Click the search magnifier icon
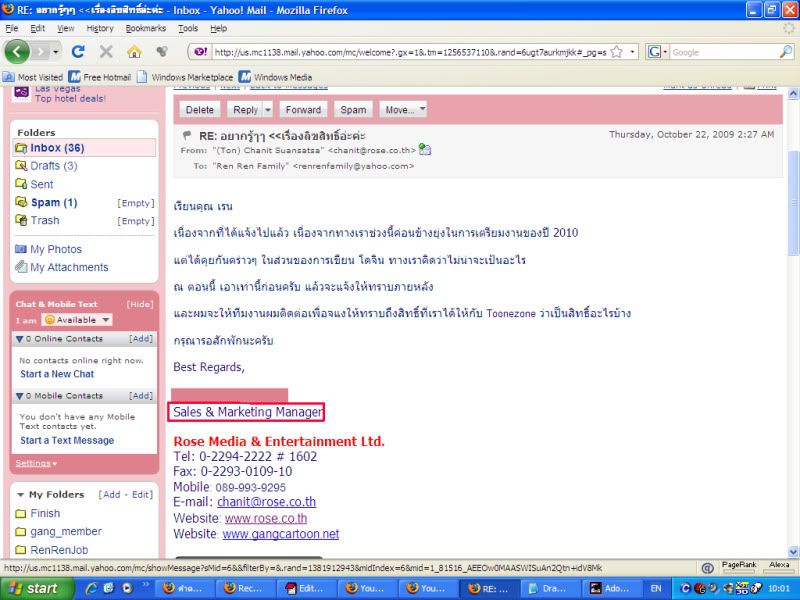This screenshot has width=800, height=600. (x=786, y=52)
